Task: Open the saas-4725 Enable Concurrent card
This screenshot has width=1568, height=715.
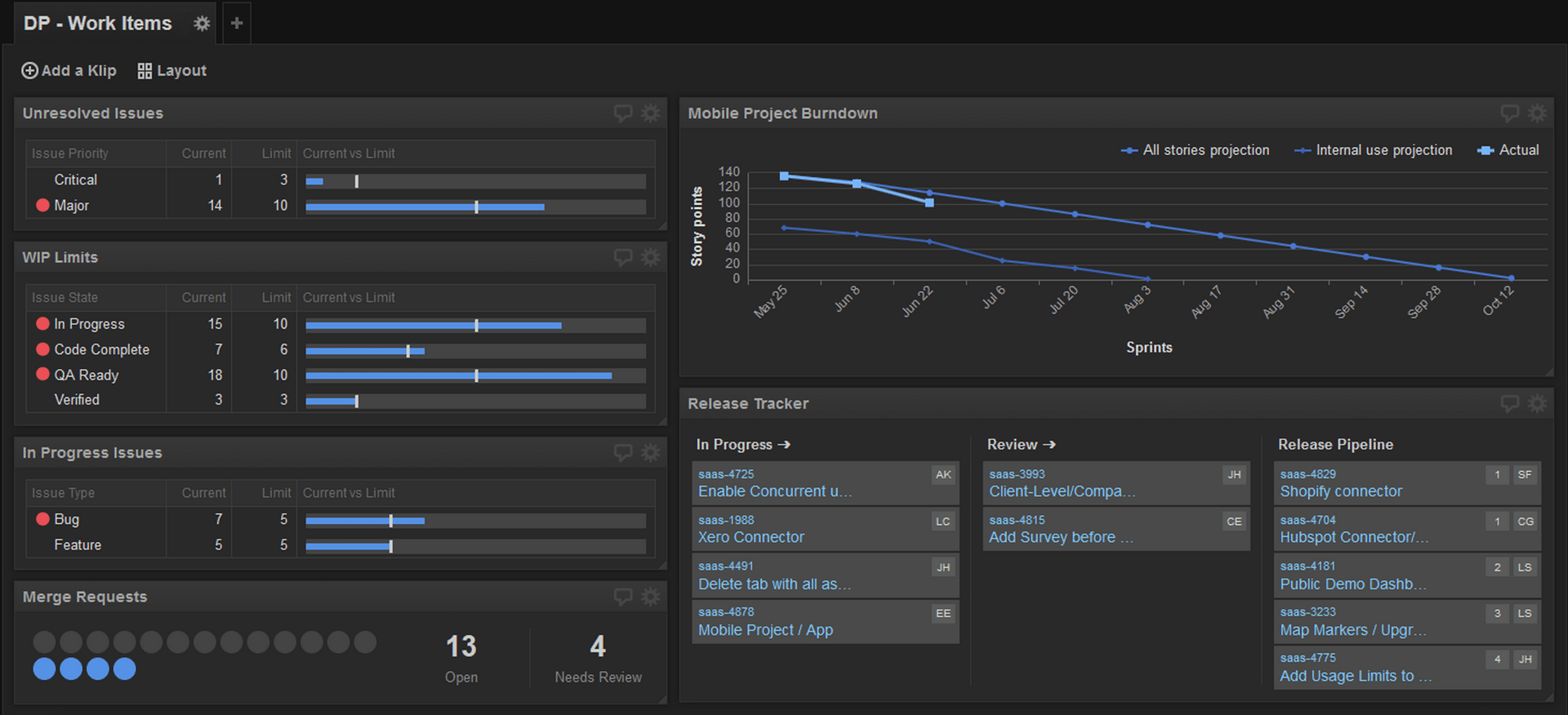Action: coord(824,483)
